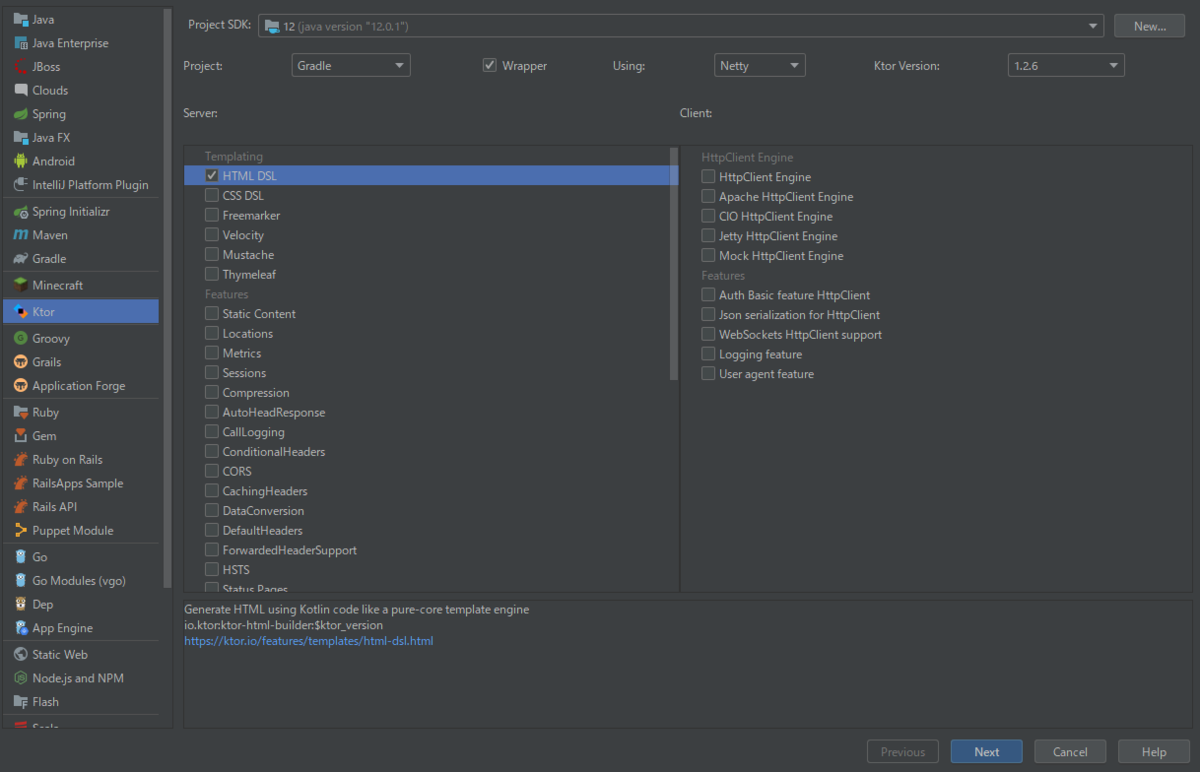Pick the Go gopher icon
The height and width of the screenshot is (772, 1200).
[x=21, y=557]
